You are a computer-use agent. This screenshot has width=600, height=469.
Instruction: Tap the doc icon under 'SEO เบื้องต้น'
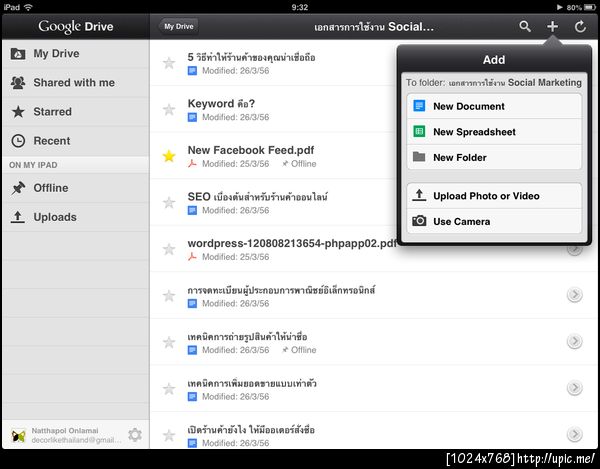192,210
